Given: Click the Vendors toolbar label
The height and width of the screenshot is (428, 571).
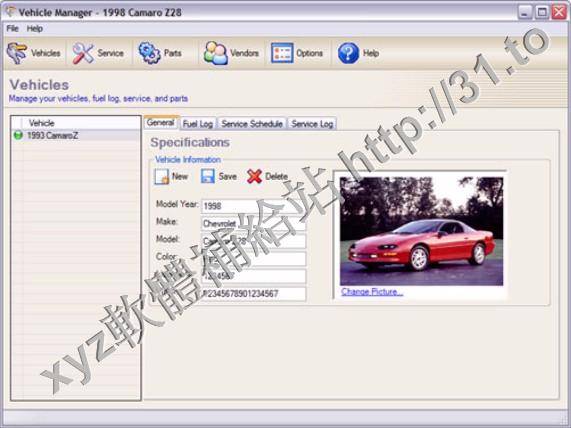Looking at the screenshot, I should tap(244, 53).
